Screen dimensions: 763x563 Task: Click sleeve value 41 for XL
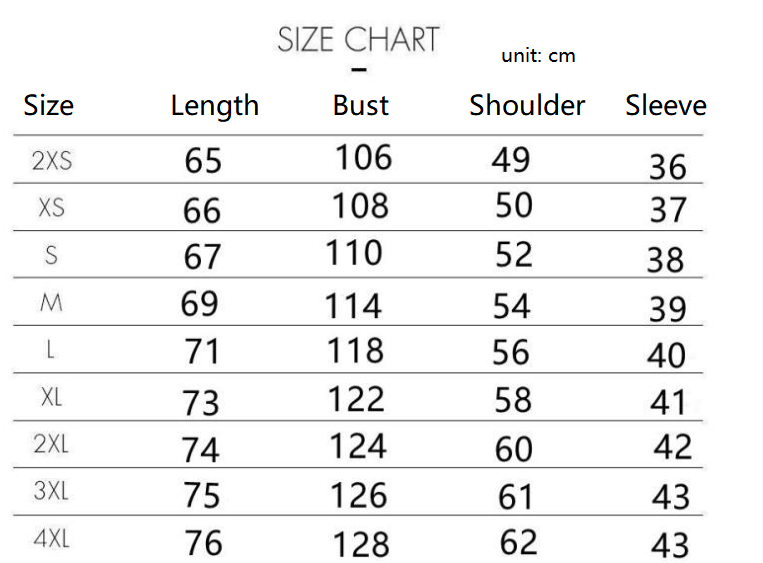(x=668, y=402)
